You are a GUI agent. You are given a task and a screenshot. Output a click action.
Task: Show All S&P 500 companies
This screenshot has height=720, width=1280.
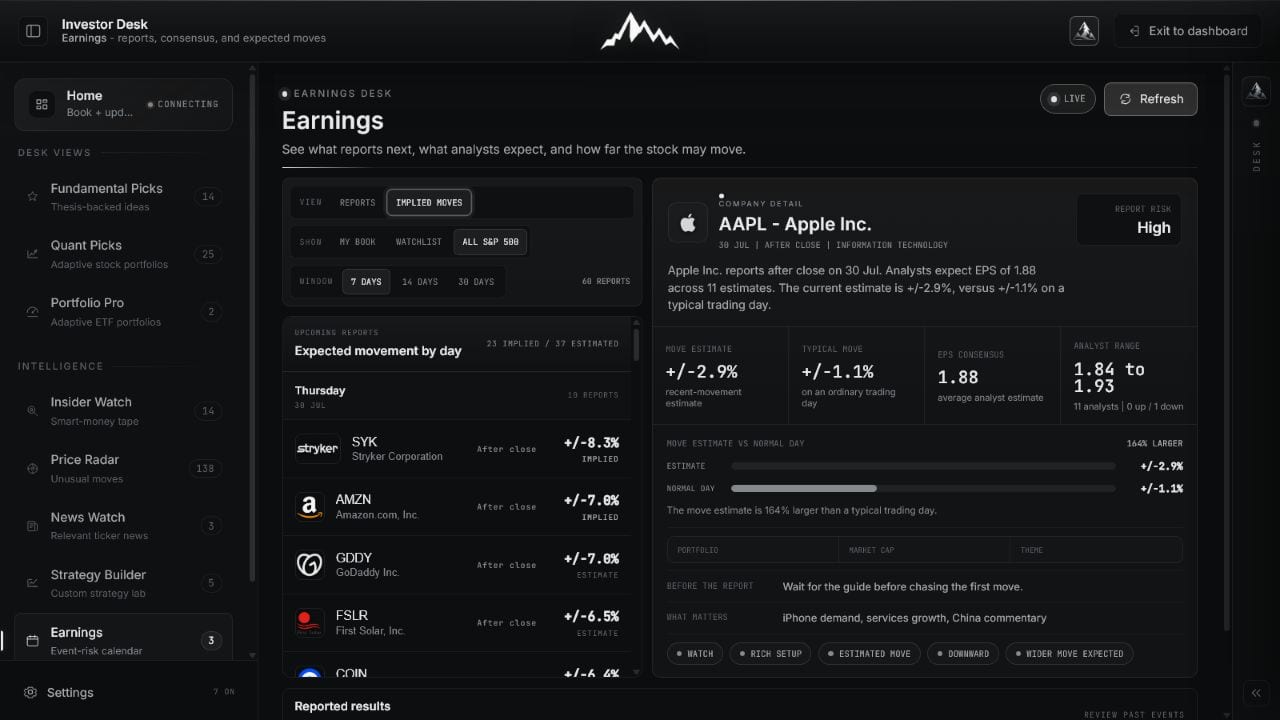(490, 242)
